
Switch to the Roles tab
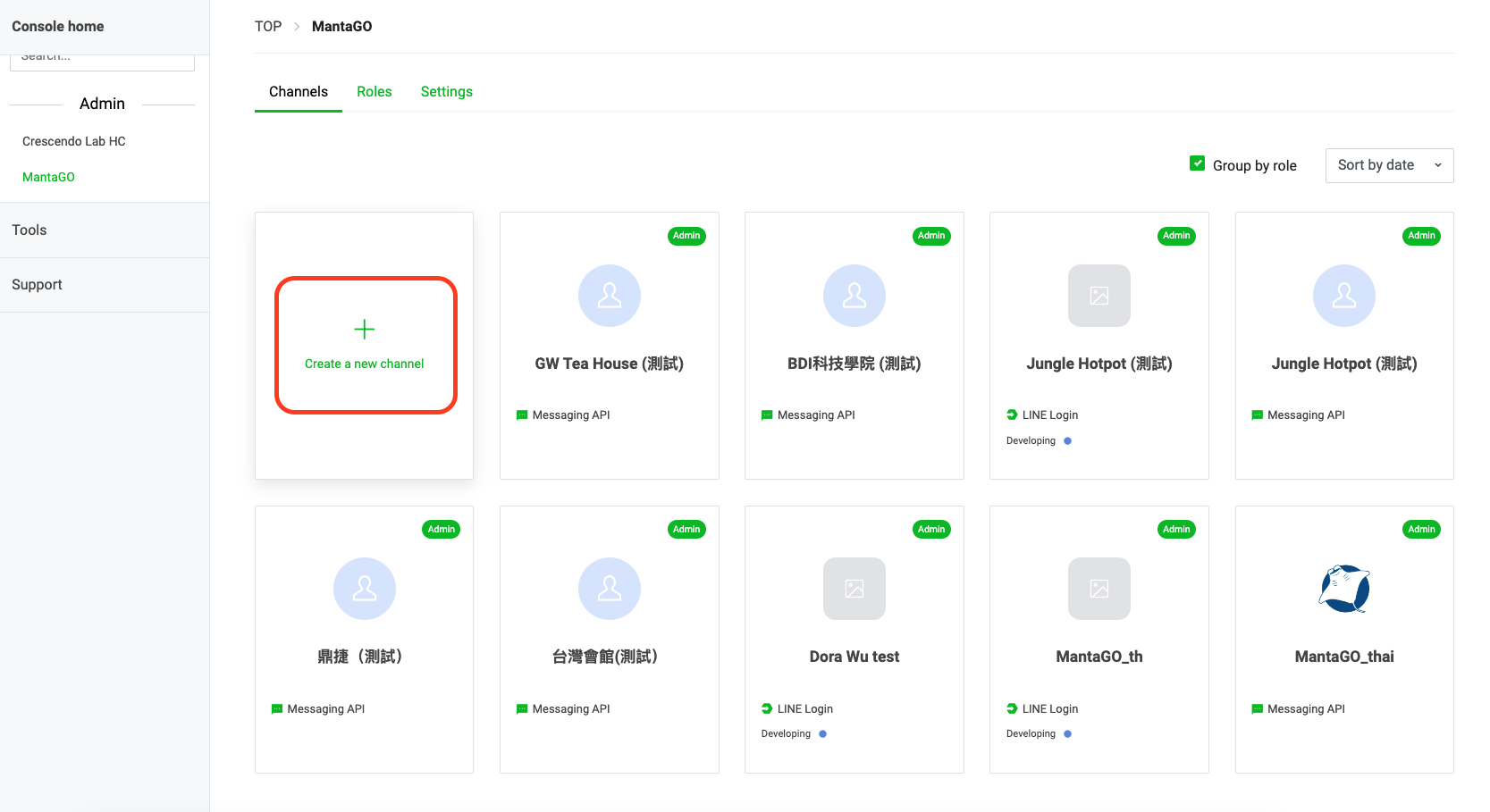coord(374,92)
